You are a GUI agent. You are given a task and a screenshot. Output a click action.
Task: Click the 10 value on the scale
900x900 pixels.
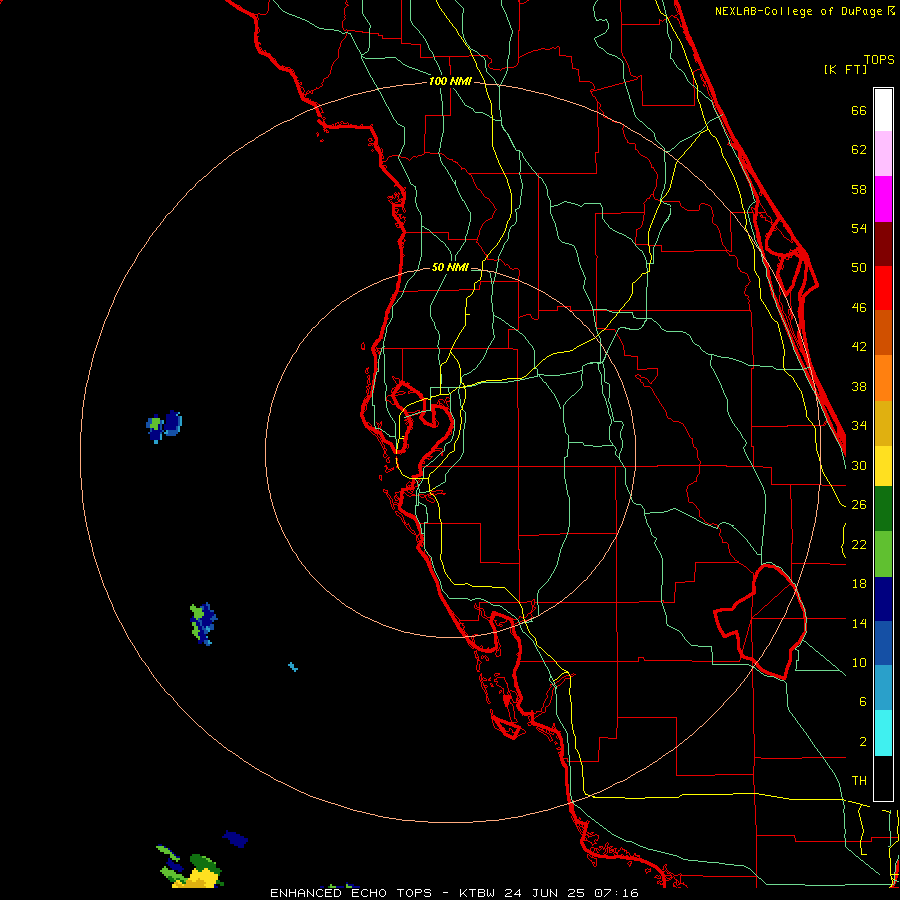pyautogui.click(x=859, y=663)
